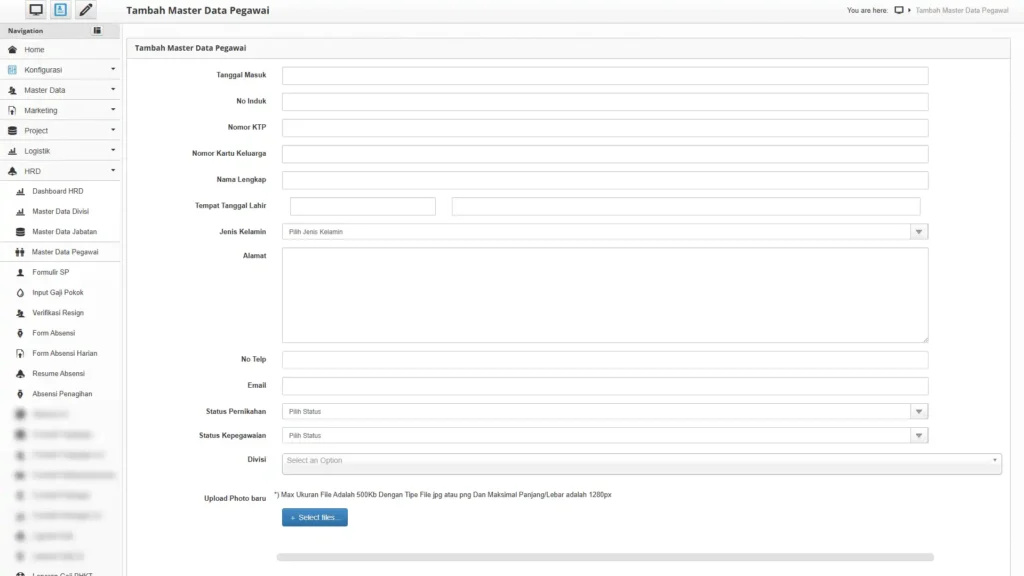Open the Divisi select option box

(641, 461)
